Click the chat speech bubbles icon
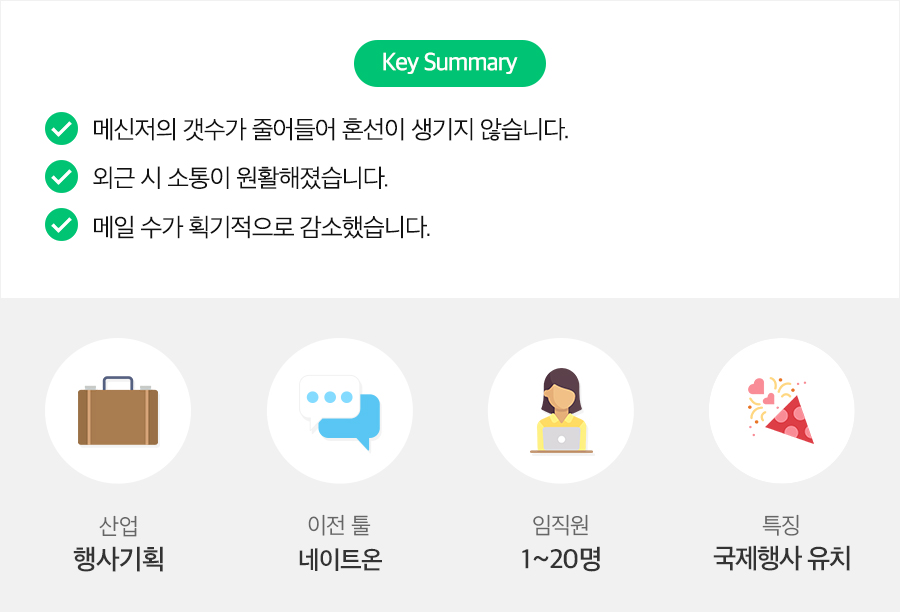Screen dimensions: 900x612 click(x=340, y=411)
